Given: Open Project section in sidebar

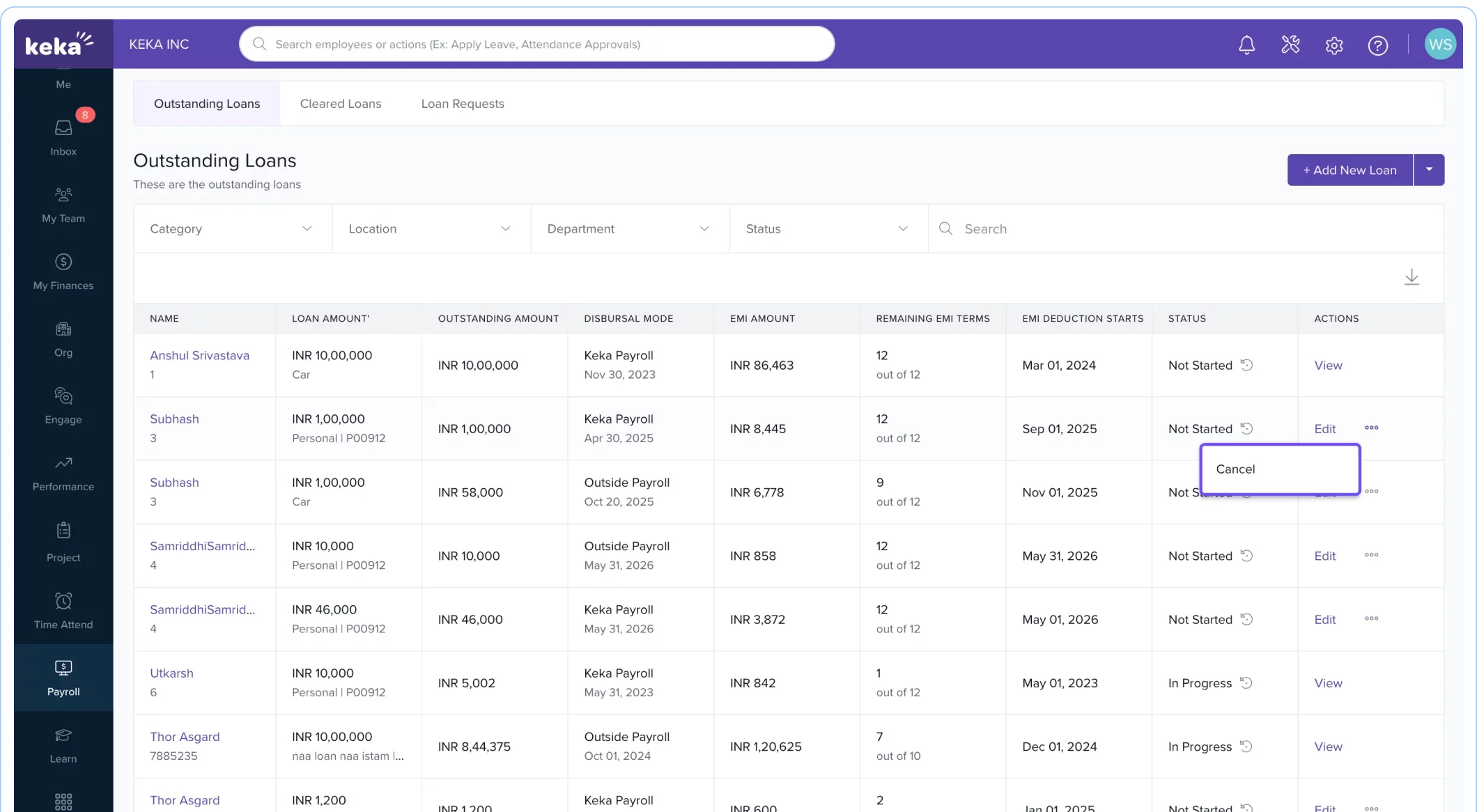Looking at the screenshot, I should click(63, 543).
